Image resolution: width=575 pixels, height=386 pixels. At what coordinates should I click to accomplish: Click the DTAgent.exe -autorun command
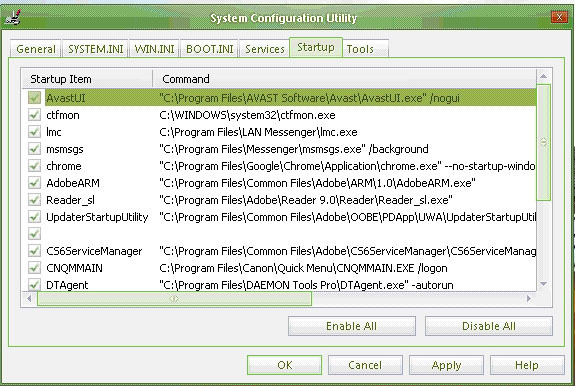tap(306, 285)
